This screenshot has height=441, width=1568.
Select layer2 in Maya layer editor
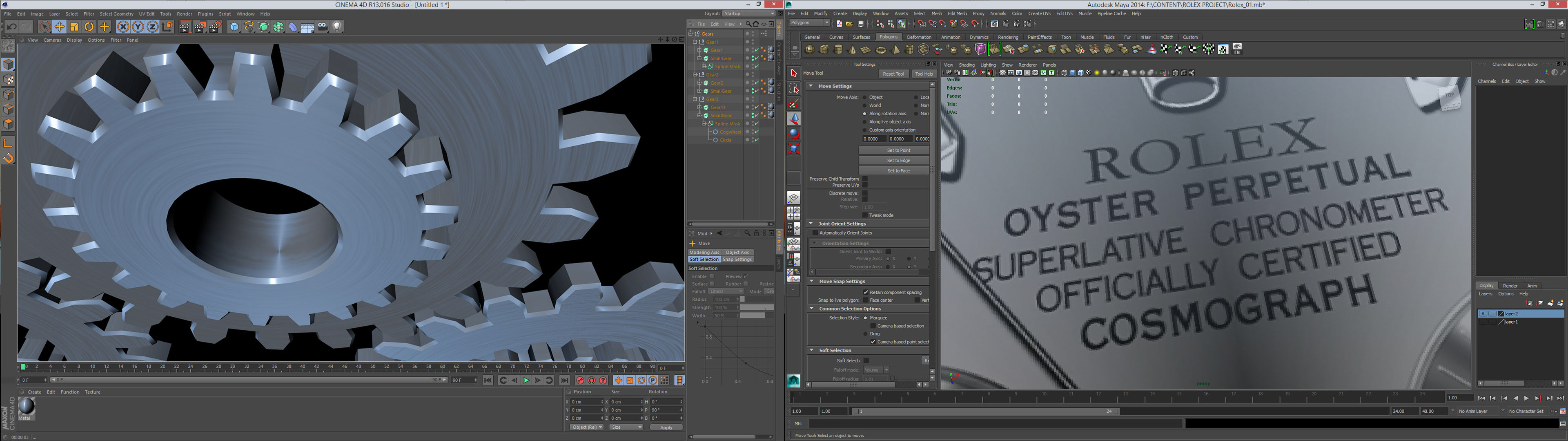click(x=1521, y=314)
